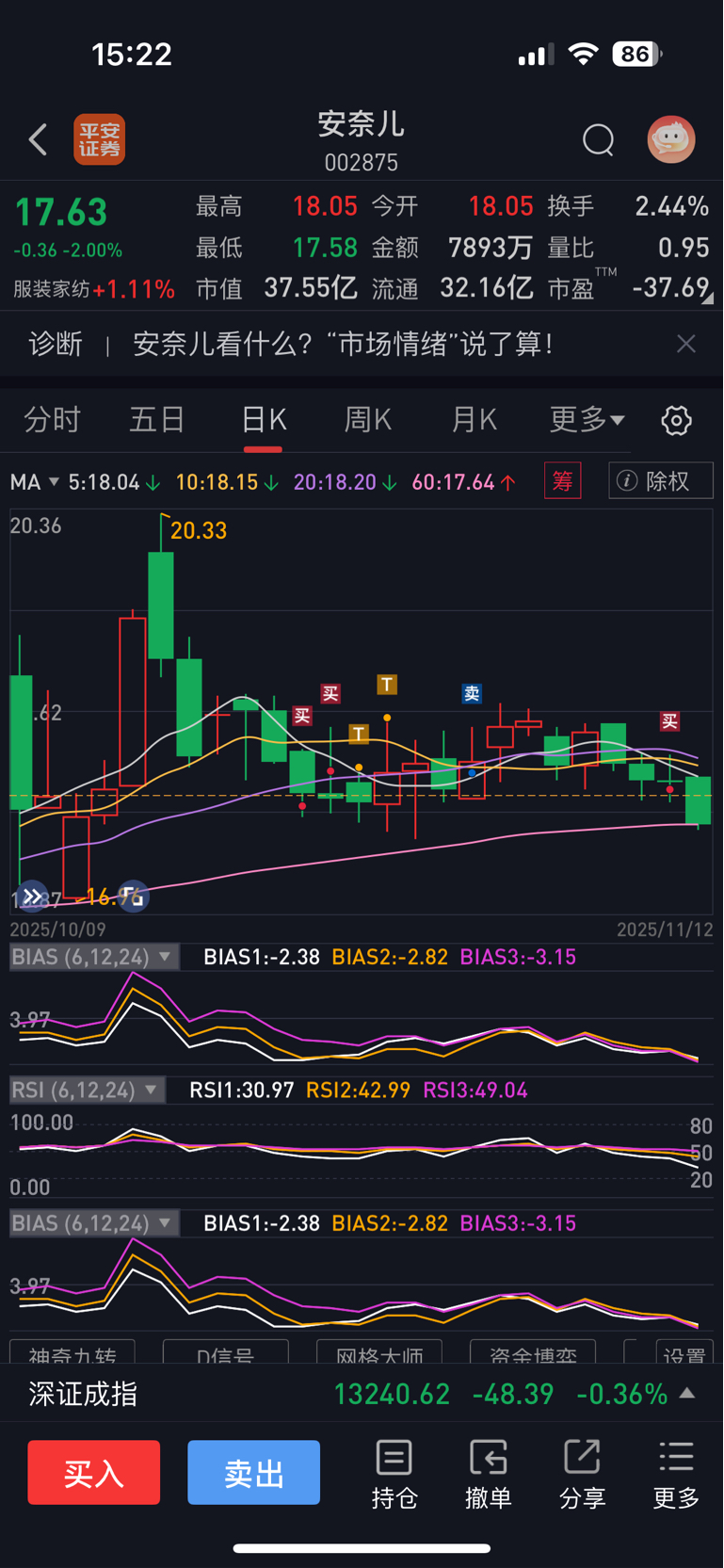
Task: Select the 神奇九转 indicator tab
Action: coord(72,1352)
